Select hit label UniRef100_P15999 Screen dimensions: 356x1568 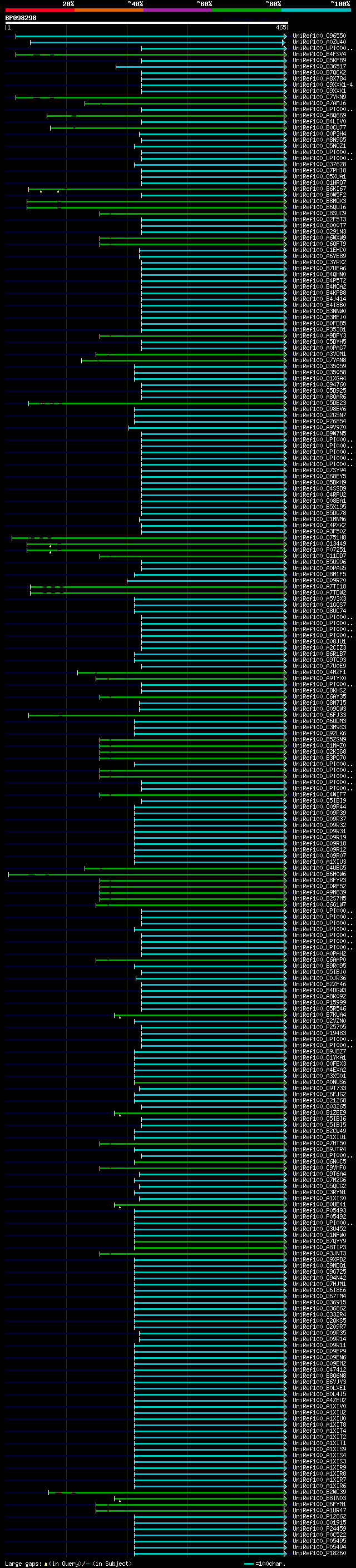(319, 1002)
